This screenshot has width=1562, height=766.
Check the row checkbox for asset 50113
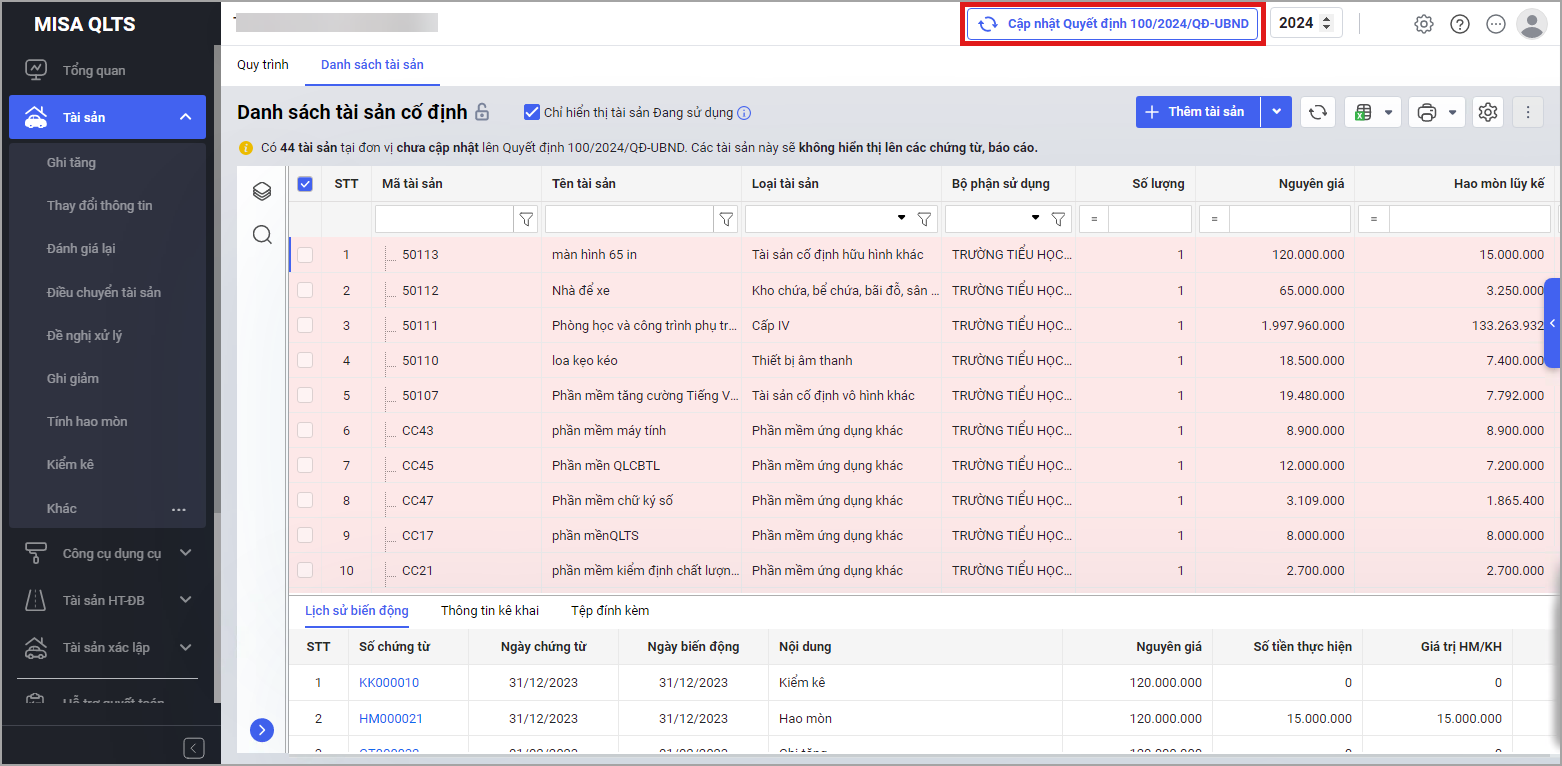(x=305, y=255)
